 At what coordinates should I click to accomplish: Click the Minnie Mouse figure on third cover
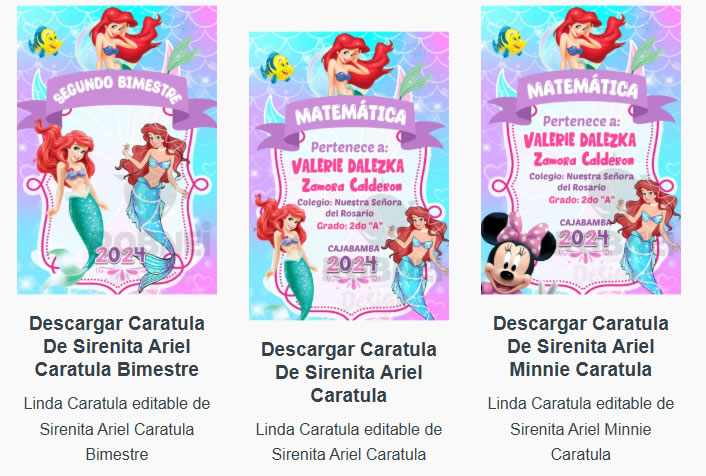[x=518, y=254]
